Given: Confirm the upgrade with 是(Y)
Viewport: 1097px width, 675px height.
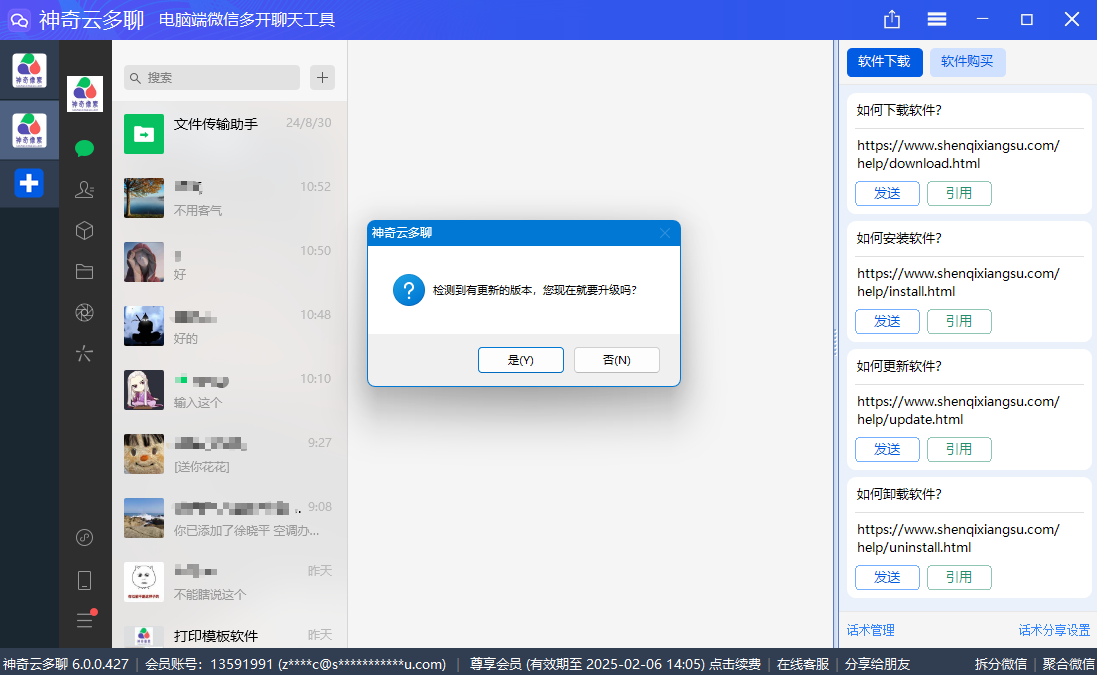Looking at the screenshot, I should (520, 359).
